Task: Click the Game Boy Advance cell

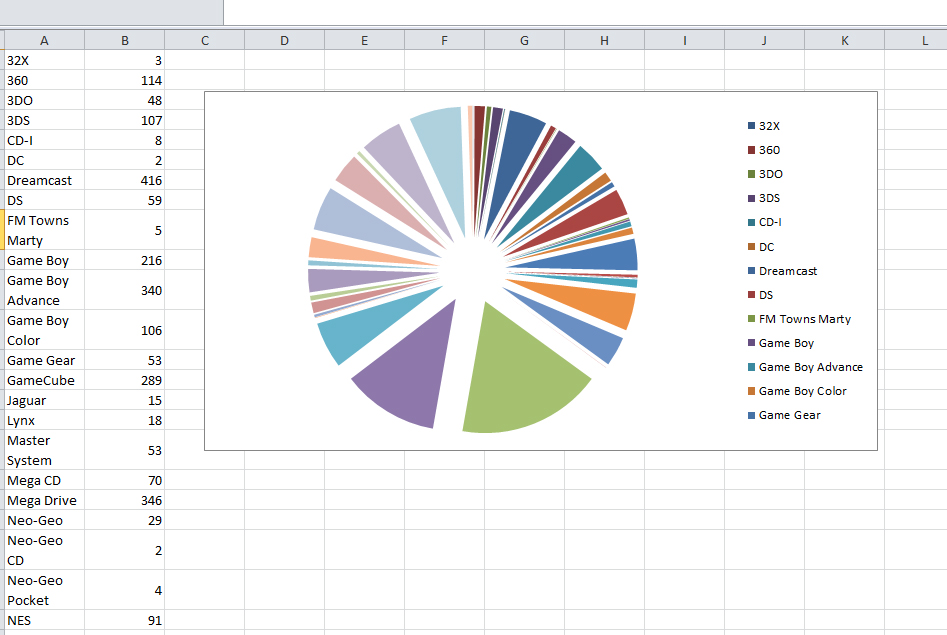Action: click(x=44, y=290)
